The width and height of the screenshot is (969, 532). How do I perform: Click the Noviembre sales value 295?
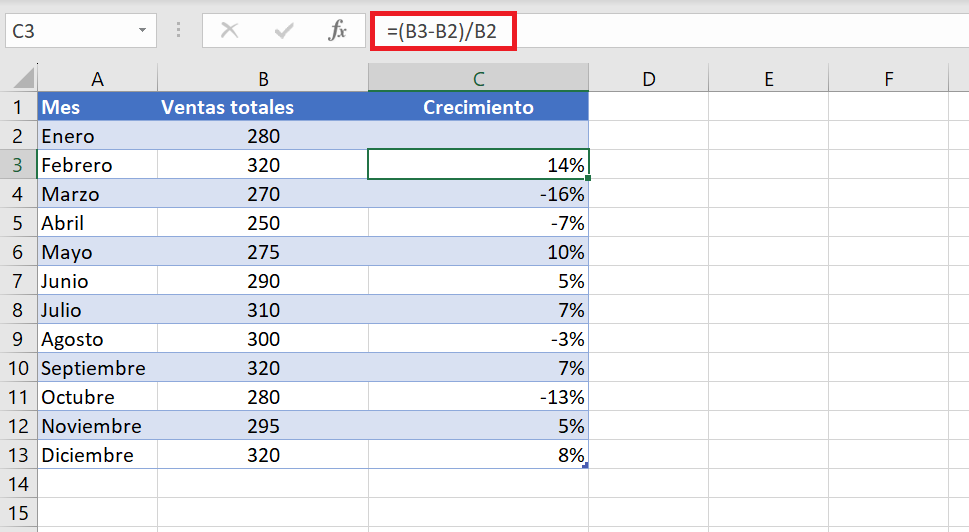click(263, 426)
